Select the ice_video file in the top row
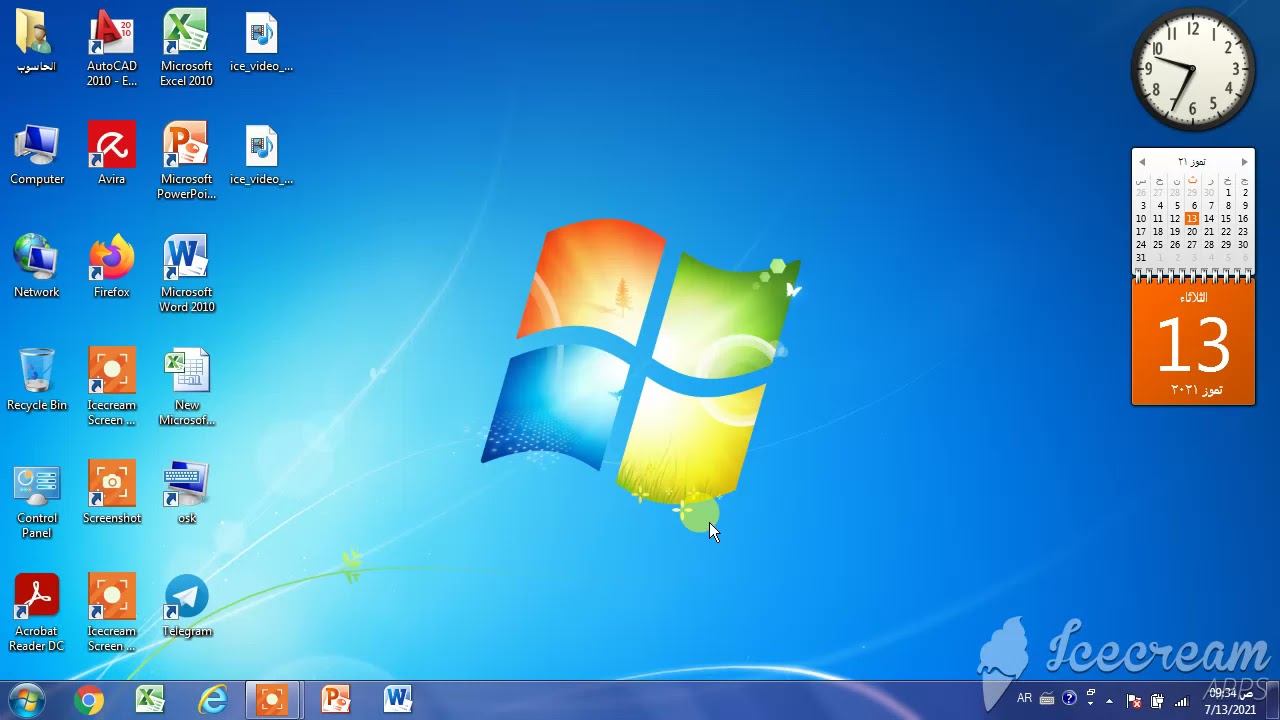The width and height of the screenshot is (1280, 720). (x=261, y=41)
